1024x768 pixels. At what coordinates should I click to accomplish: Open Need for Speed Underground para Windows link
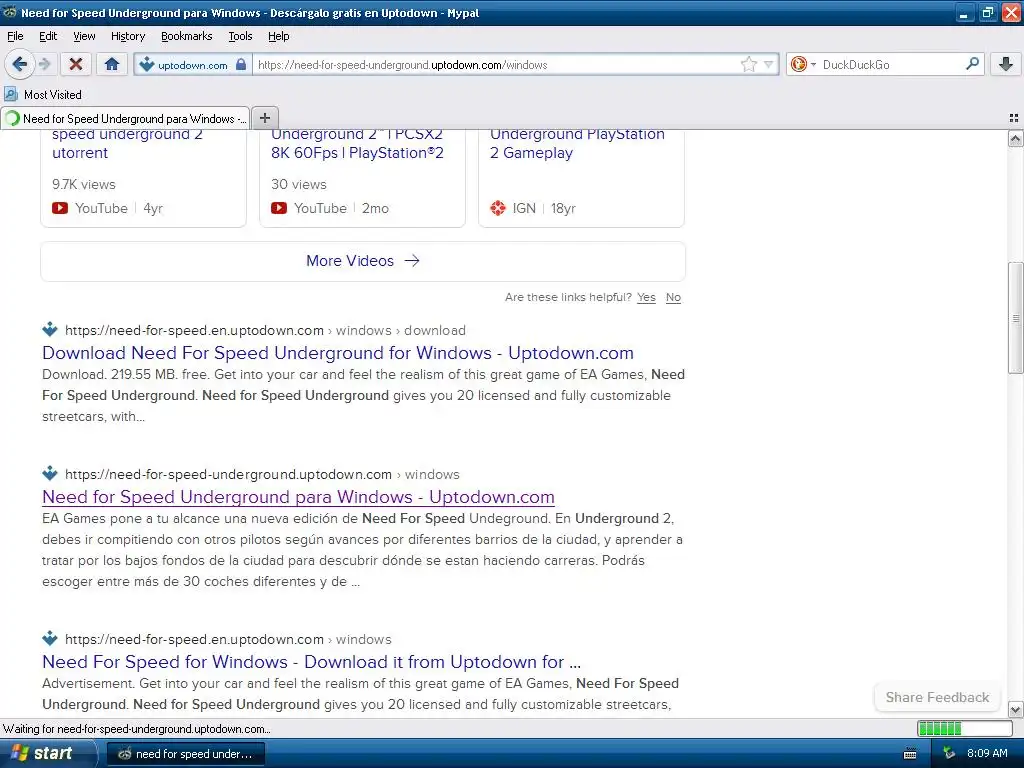[298, 497]
